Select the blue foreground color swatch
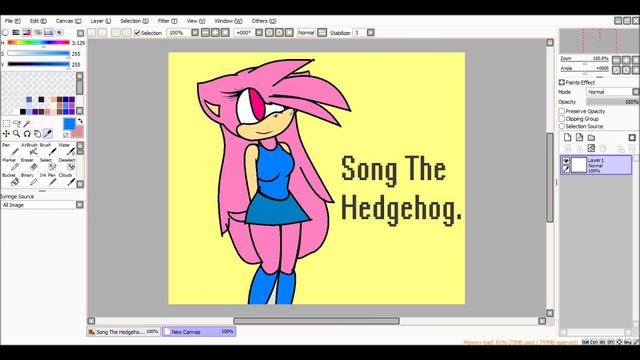 pos(69,124)
